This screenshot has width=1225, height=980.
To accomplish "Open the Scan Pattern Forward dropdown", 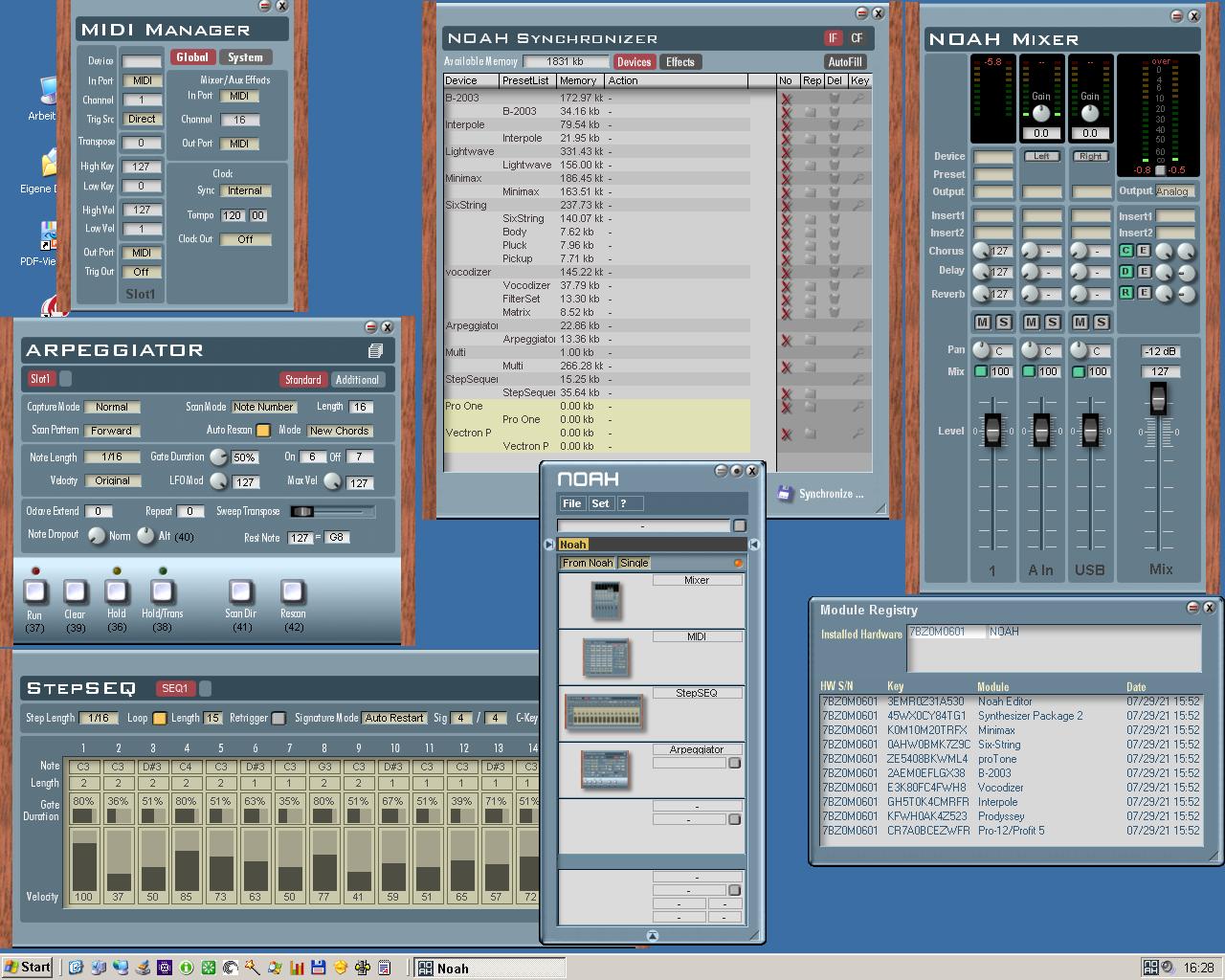I will click(112, 431).
